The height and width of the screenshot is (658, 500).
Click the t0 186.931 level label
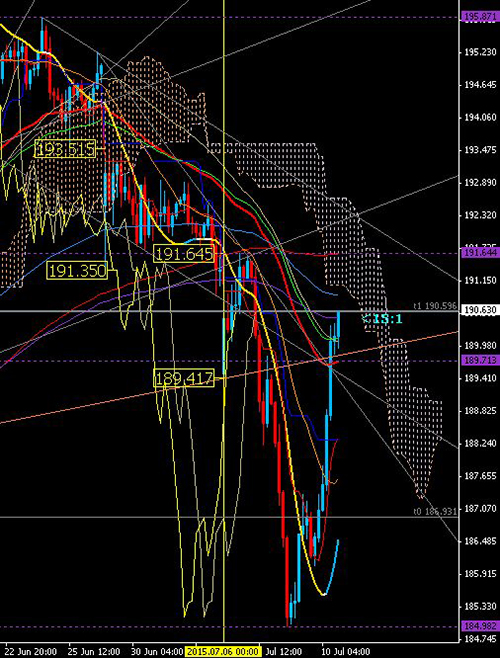pos(437,512)
